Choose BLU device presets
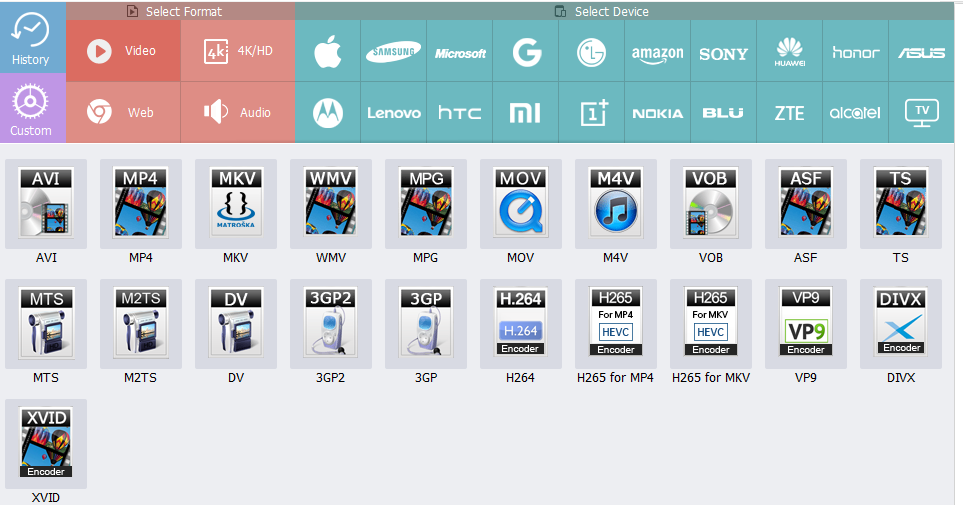The width and height of the screenshot is (963, 505). [x=723, y=112]
